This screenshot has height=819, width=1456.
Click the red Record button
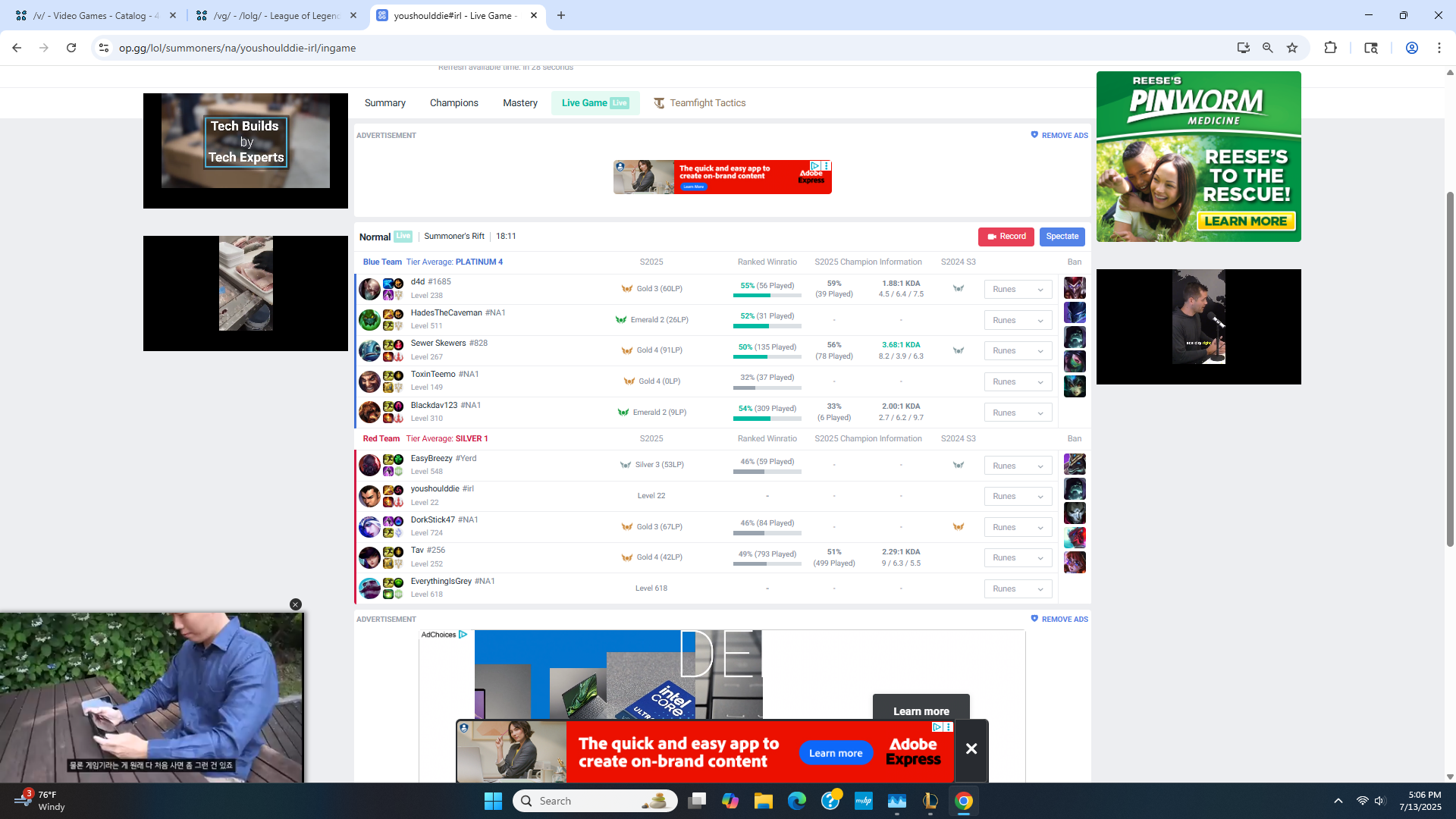click(1006, 237)
